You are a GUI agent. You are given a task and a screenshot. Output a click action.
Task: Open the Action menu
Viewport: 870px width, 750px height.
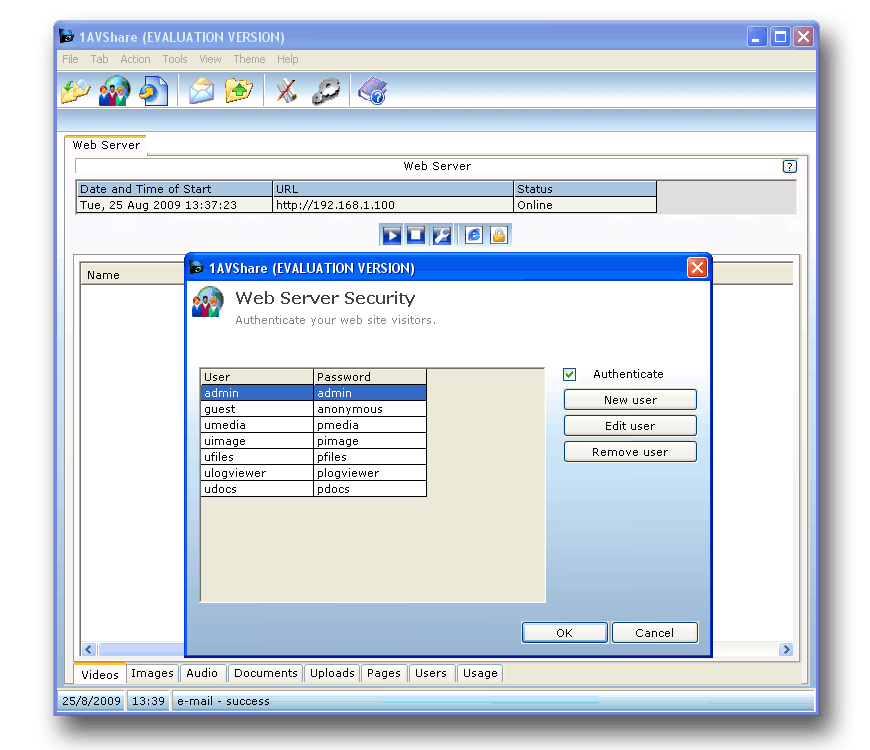coord(135,59)
